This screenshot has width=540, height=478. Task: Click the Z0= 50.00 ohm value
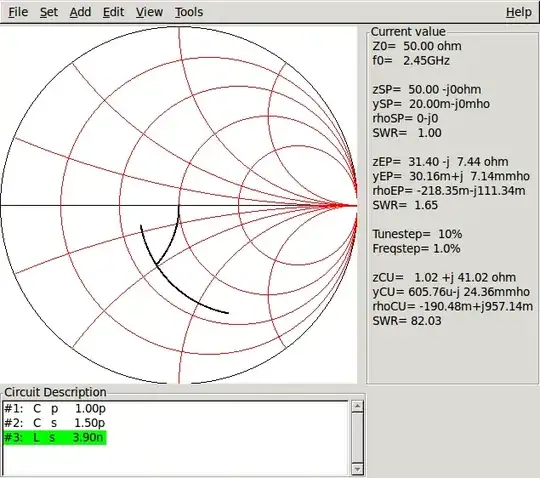pyautogui.click(x=417, y=46)
